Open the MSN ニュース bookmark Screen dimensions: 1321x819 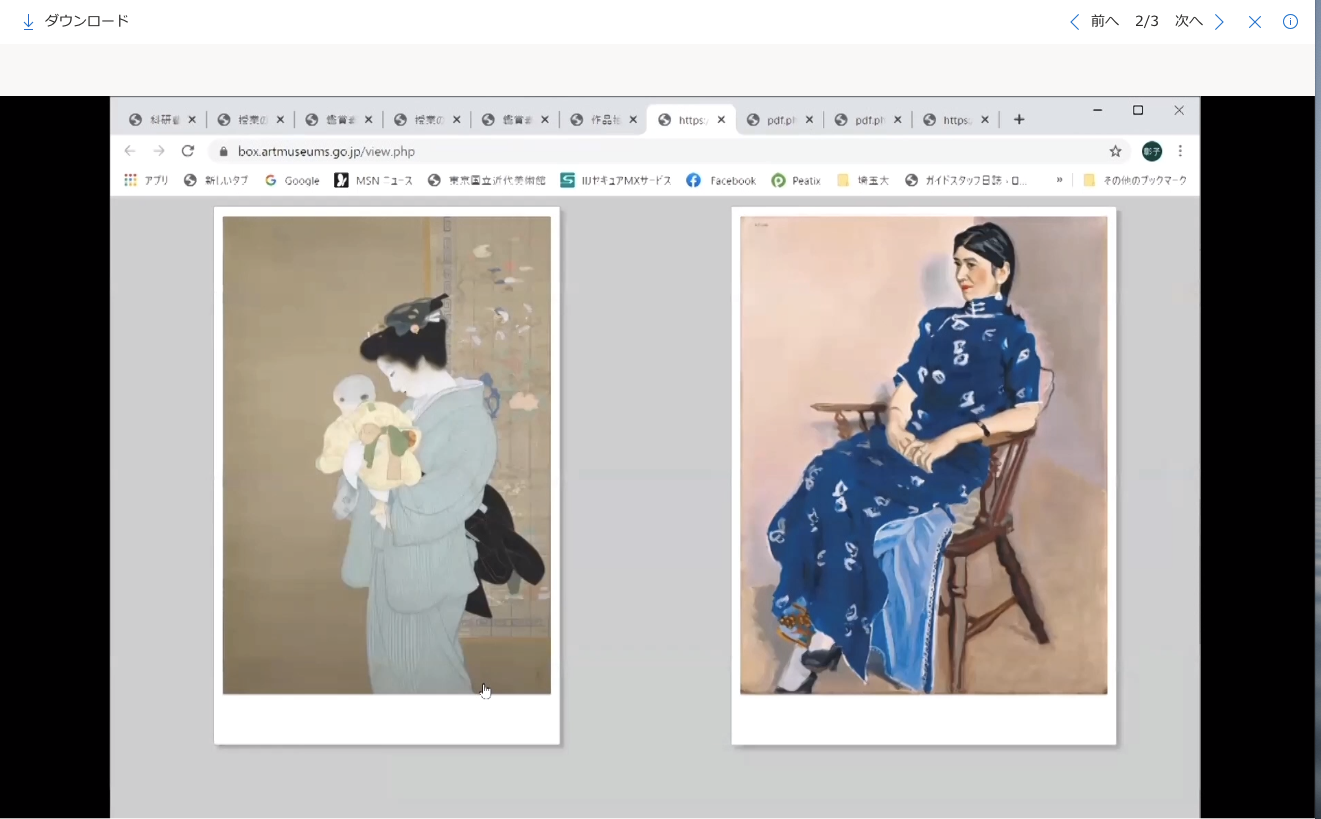point(374,181)
